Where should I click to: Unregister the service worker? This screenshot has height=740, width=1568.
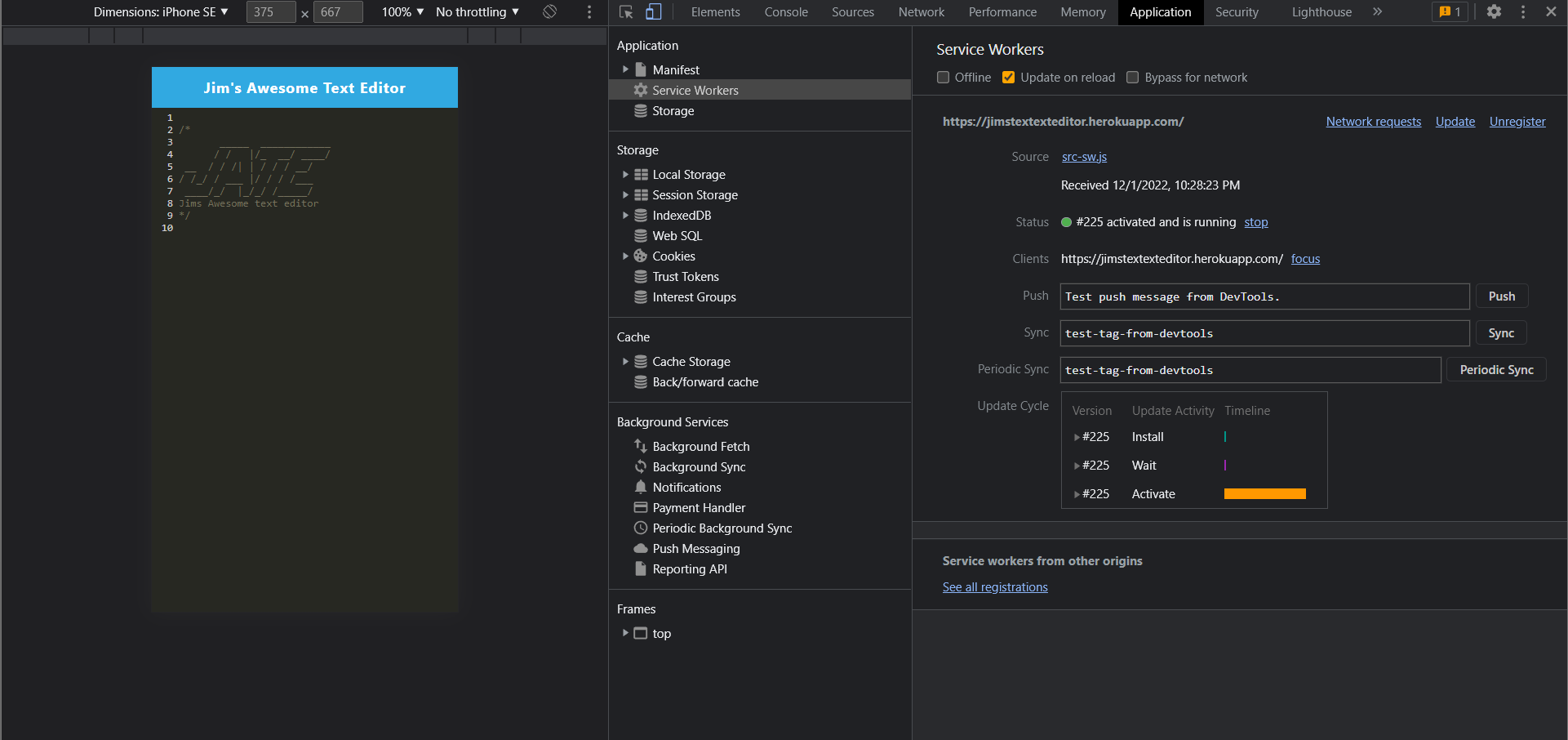[x=1517, y=121]
